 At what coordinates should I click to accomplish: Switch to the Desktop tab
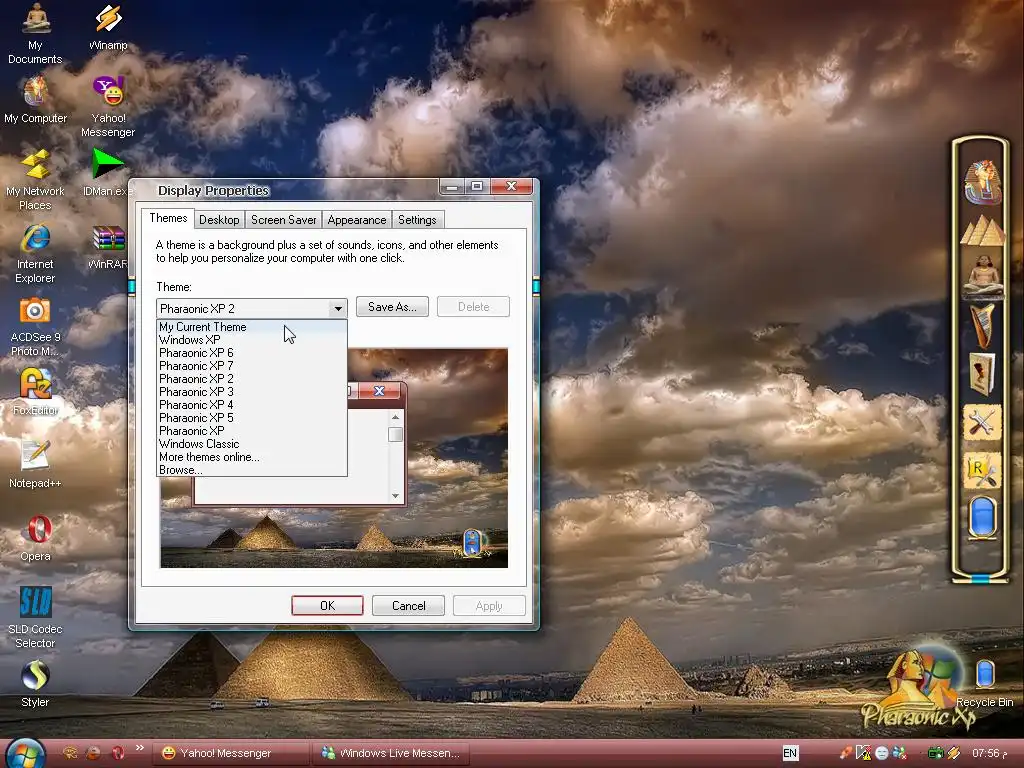219,220
